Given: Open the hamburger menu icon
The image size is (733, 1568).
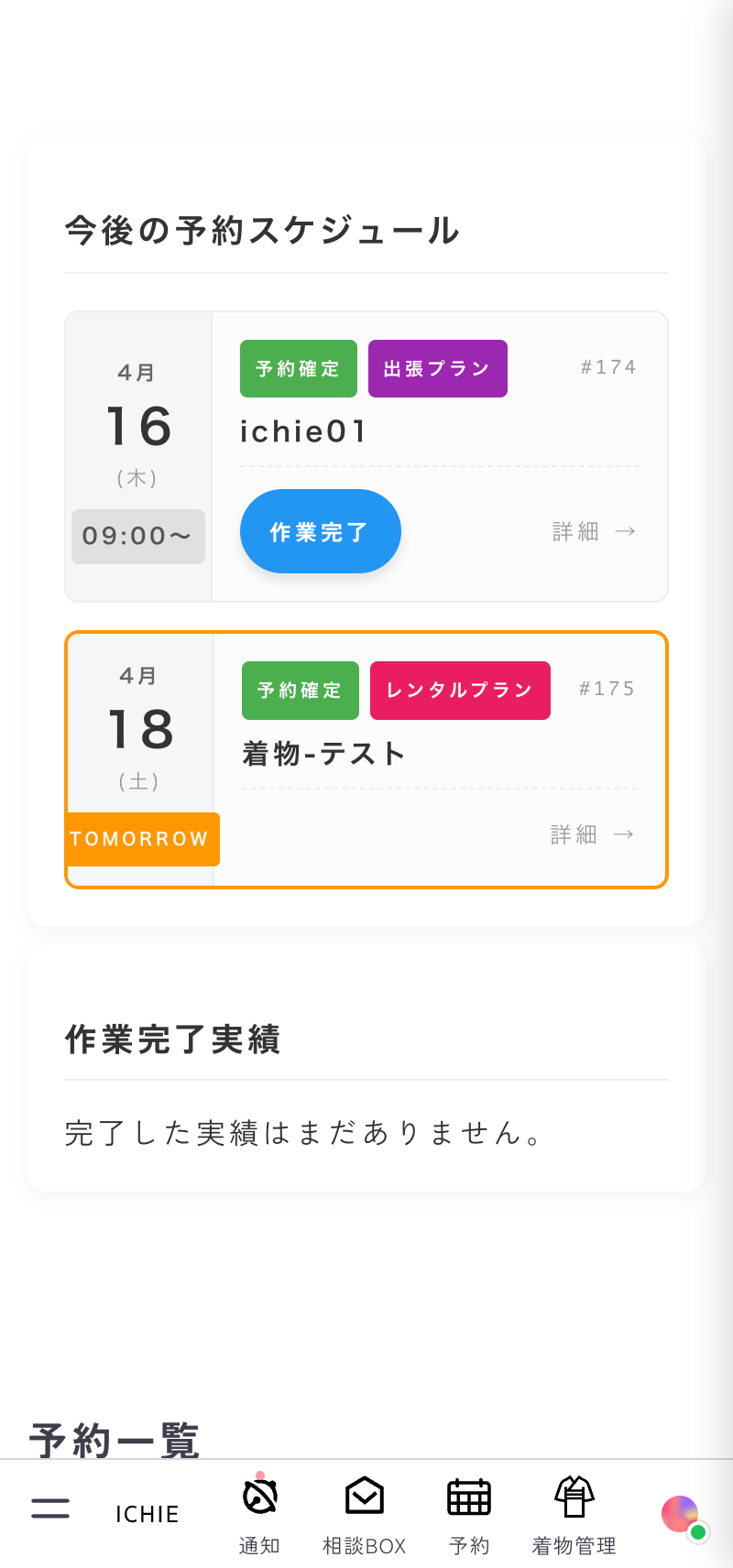Looking at the screenshot, I should pos(50,1508).
